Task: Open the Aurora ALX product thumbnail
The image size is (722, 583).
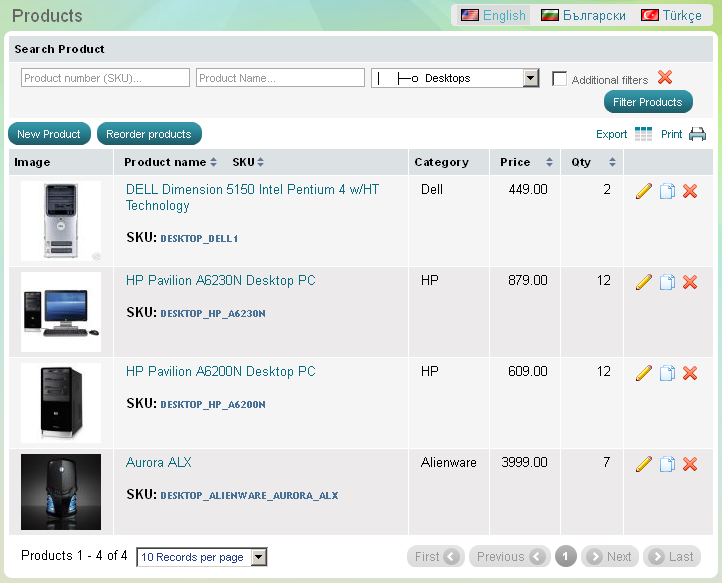Action: (61, 492)
